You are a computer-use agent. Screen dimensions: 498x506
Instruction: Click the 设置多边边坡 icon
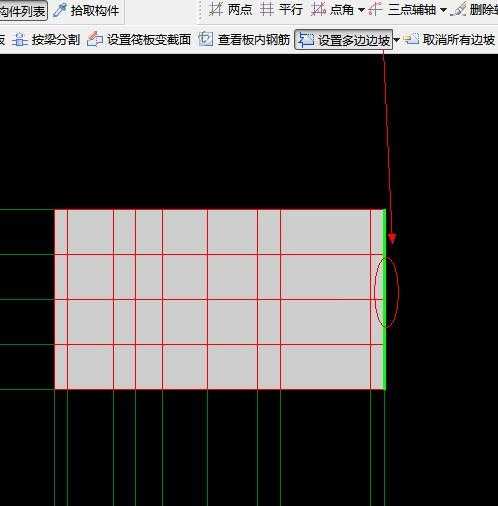pos(305,40)
